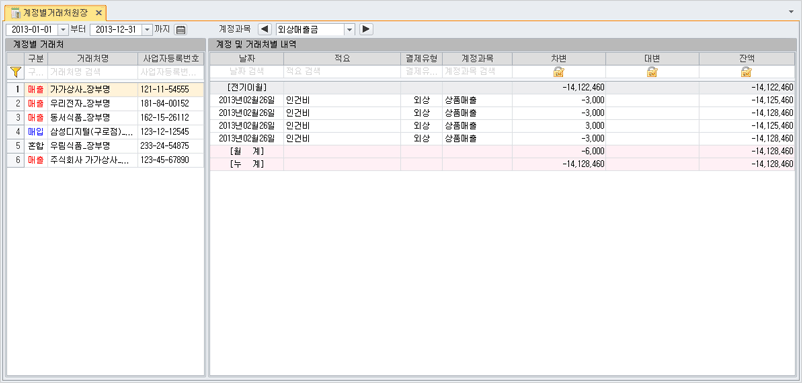The width and height of the screenshot is (802, 383).
Task: Click registration number 233-24-54875
Action: (164, 146)
